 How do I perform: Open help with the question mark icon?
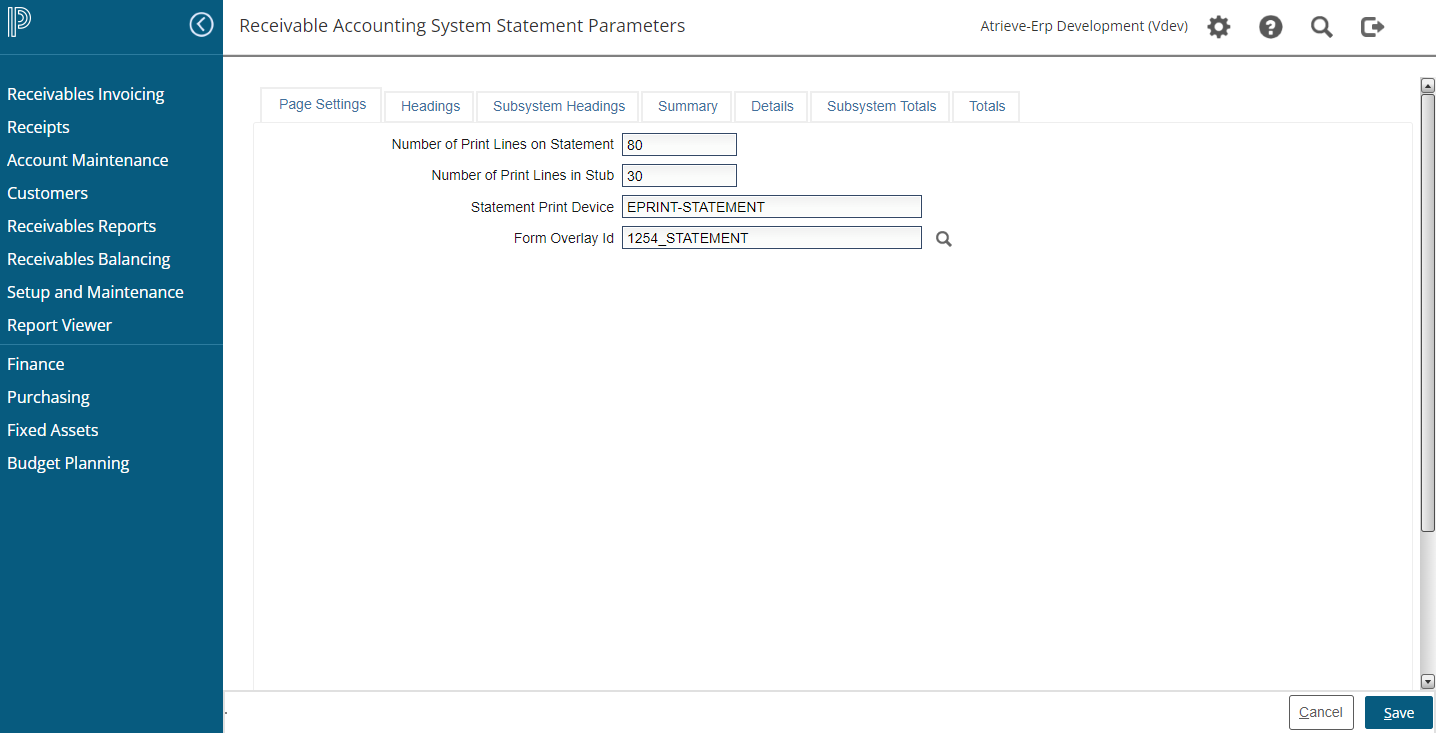1270,27
